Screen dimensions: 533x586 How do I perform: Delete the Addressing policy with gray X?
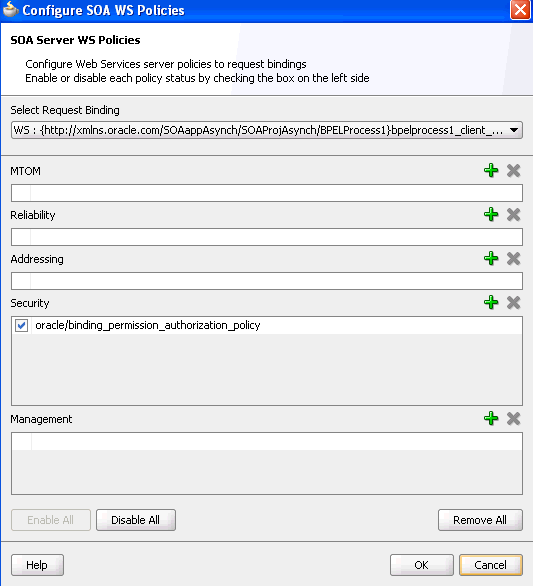tap(514, 258)
